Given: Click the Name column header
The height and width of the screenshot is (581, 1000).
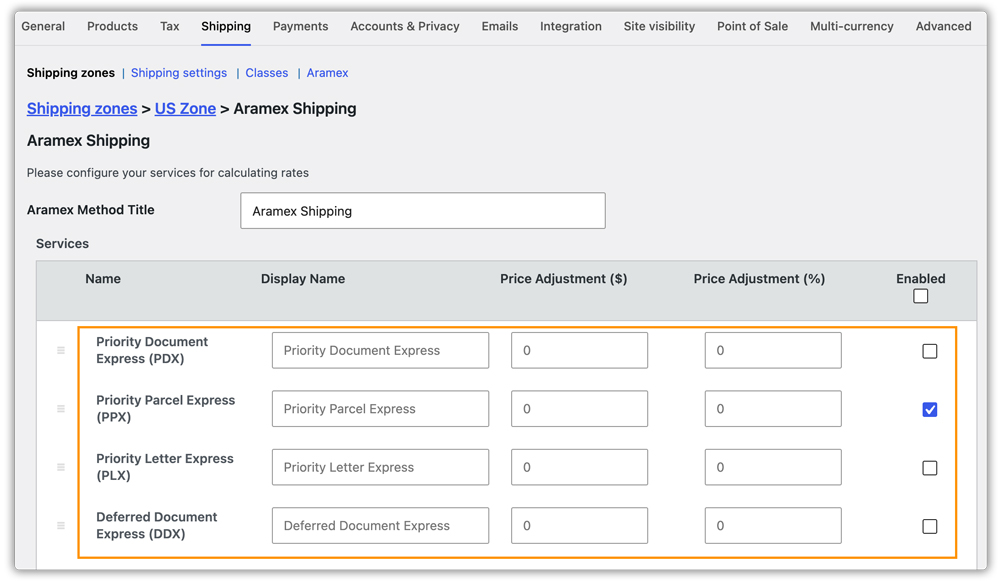Looking at the screenshot, I should pyautogui.click(x=103, y=279).
